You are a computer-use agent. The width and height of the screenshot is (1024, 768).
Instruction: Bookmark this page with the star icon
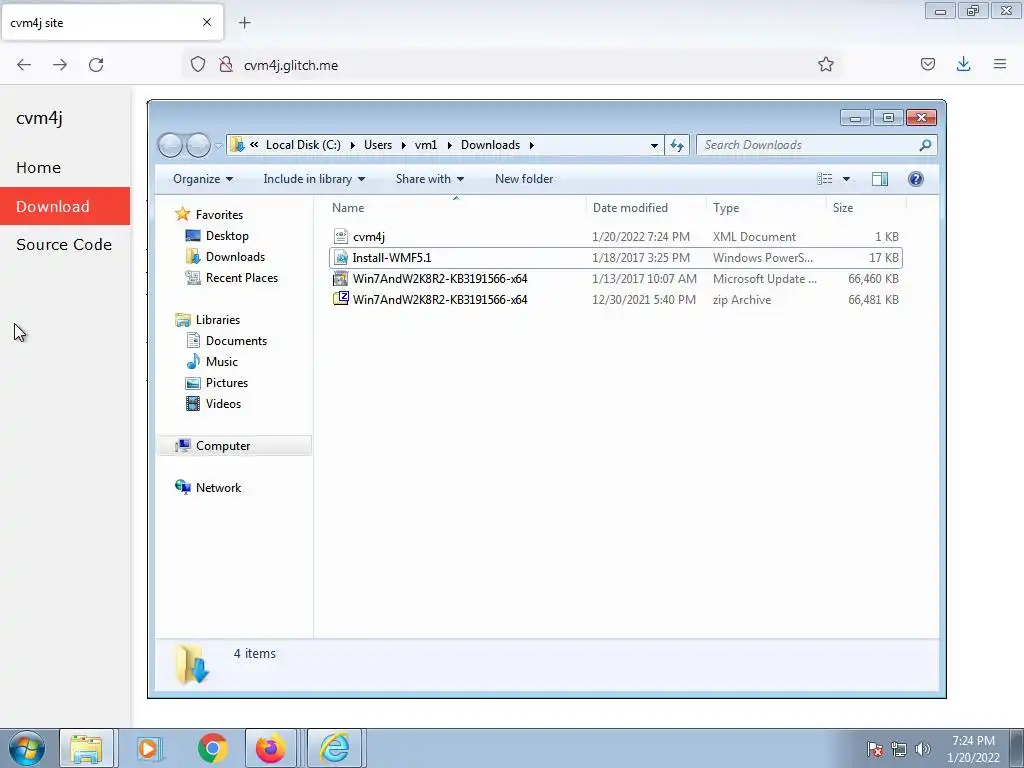tap(825, 64)
